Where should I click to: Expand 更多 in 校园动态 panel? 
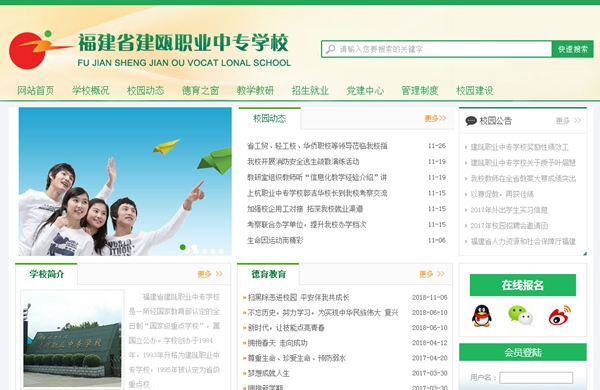(x=435, y=119)
